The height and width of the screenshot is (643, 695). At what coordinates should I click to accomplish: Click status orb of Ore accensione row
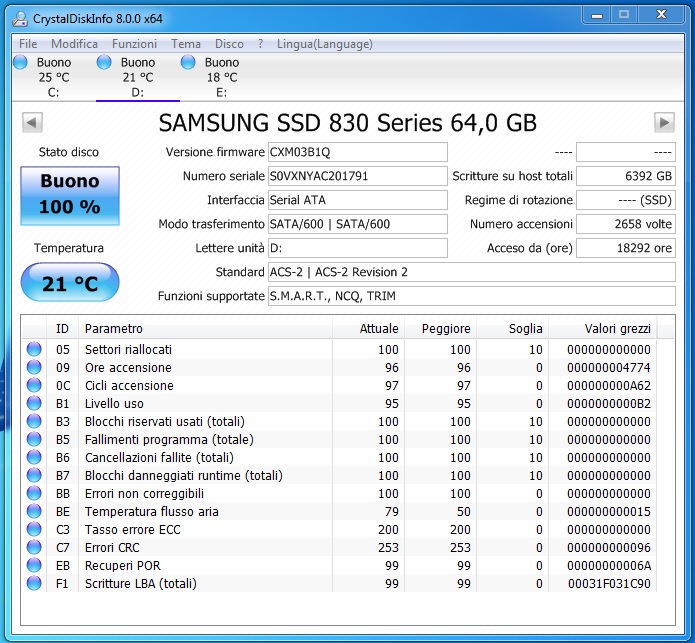(34, 367)
